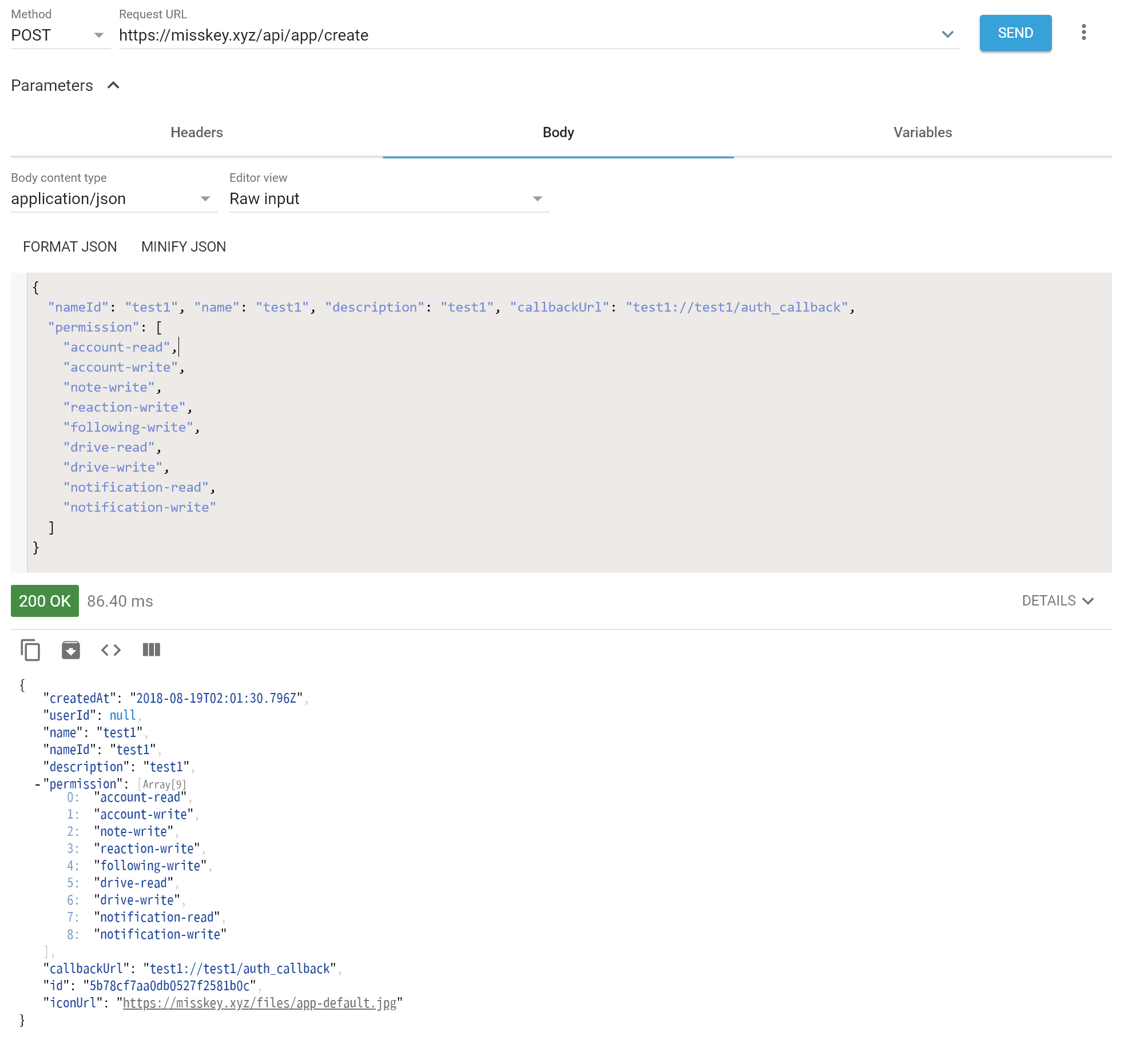Expand the Array[9] permission list

click(162, 784)
